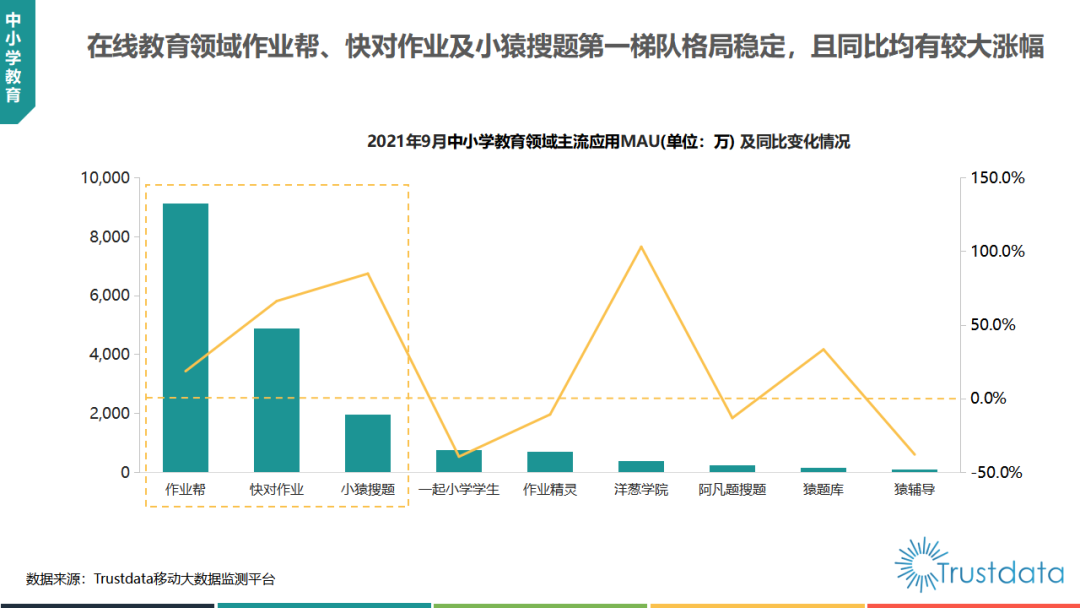The image size is (1080, 608).
Task: Click the yellow line peak above 洋葱学院
Action: tap(641, 247)
